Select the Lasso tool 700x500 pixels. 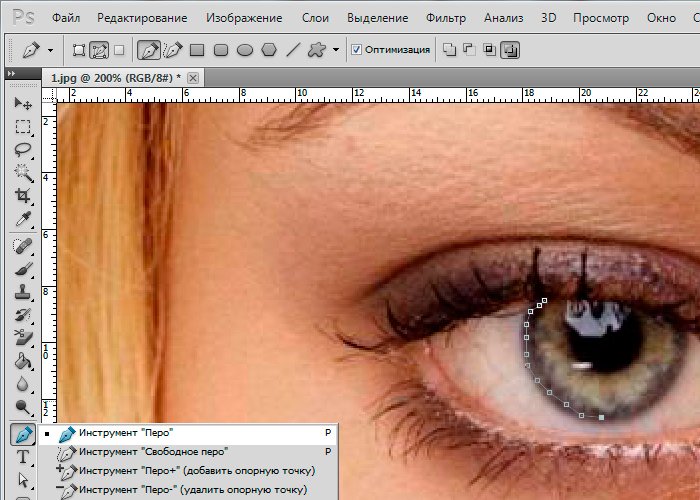[22, 150]
